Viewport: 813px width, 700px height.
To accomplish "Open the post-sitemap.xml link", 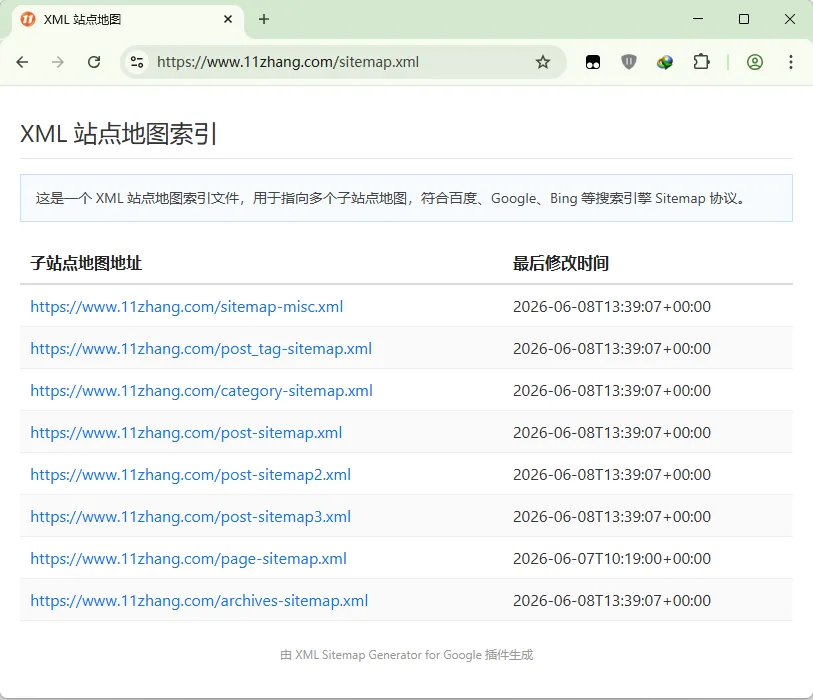I will coord(186,432).
